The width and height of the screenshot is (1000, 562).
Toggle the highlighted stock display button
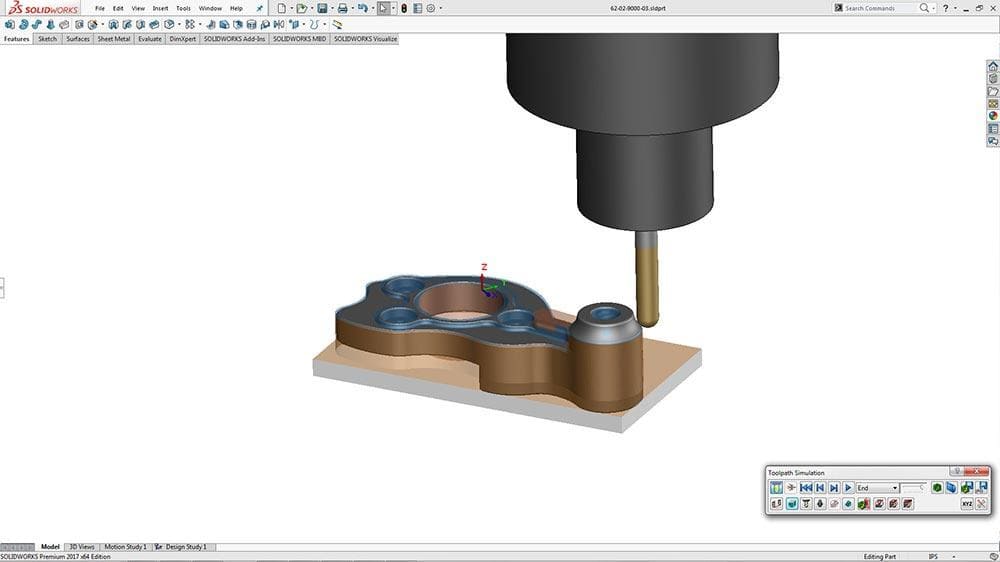[x=791, y=504]
